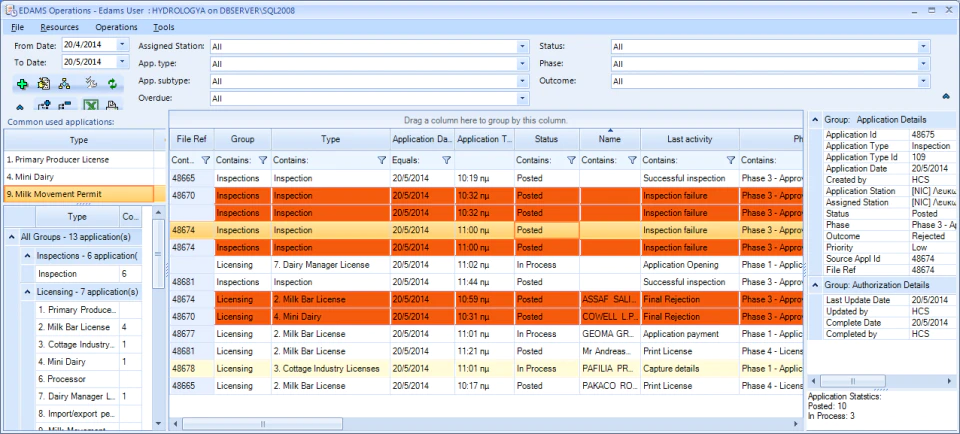Open the Outcome filter dropdown
Screen dimensions: 960x434
[x=924, y=81]
